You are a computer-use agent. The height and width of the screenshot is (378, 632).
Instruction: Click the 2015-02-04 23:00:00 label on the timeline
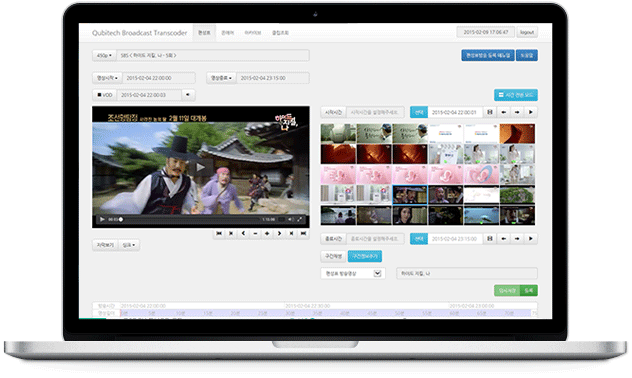point(471,306)
